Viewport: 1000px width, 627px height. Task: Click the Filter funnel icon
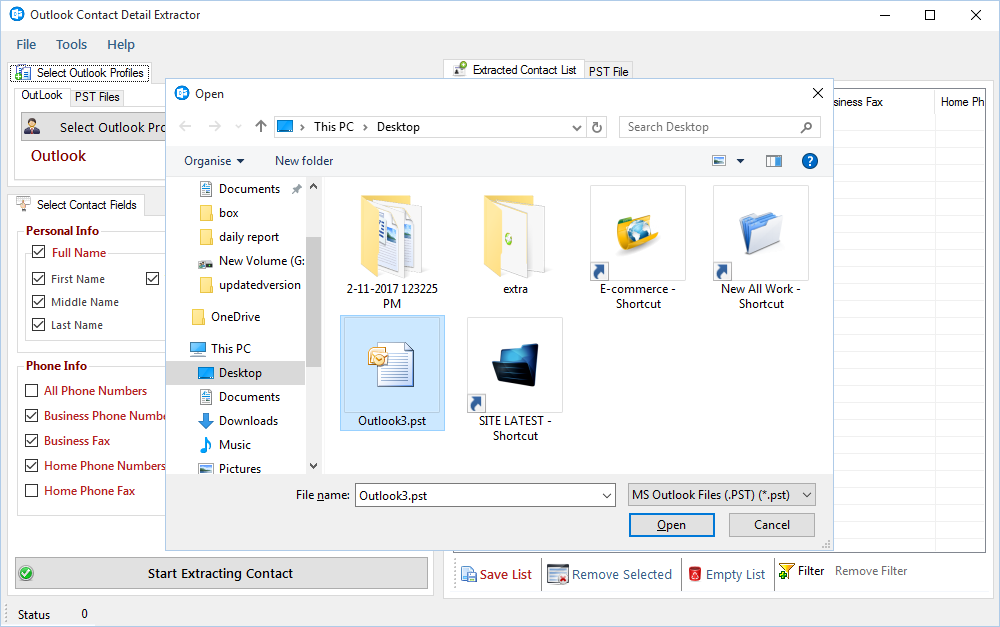click(x=786, y=571)
